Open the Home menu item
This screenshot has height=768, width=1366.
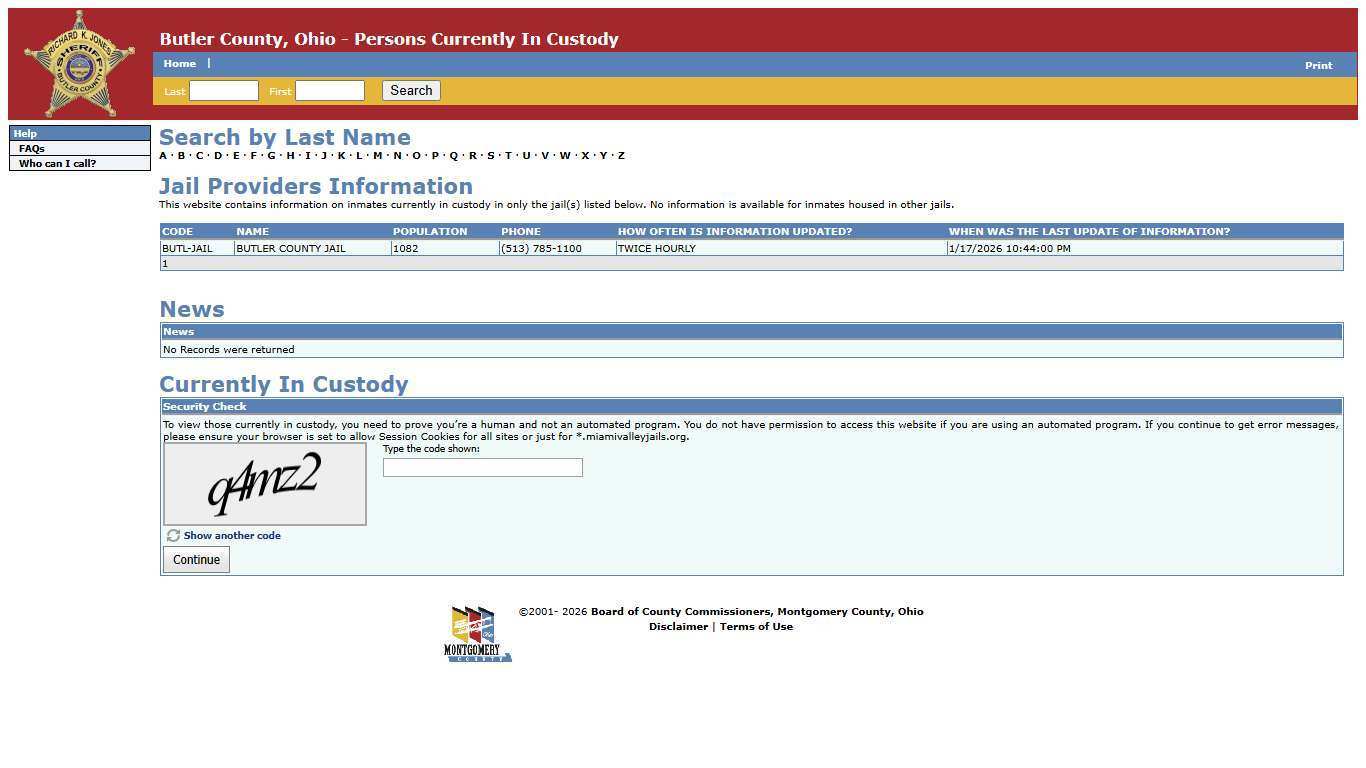click(180, 64)
